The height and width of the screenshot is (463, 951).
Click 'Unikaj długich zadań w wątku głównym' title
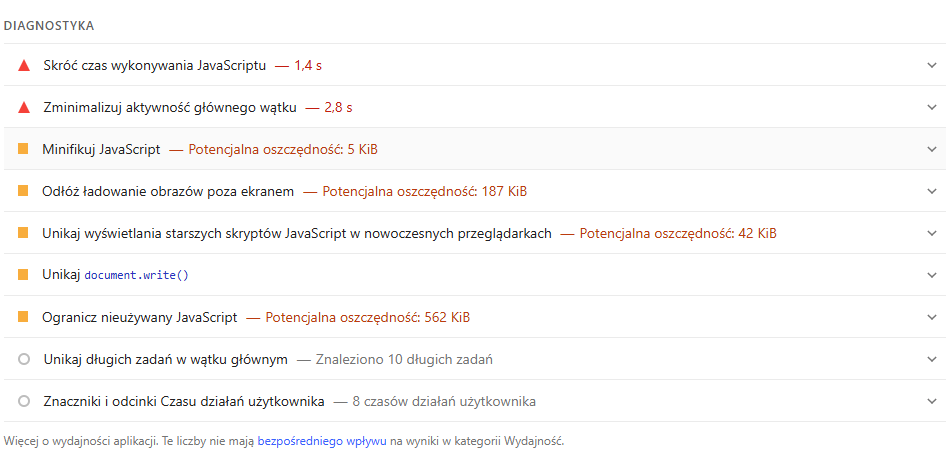(166, 360)
